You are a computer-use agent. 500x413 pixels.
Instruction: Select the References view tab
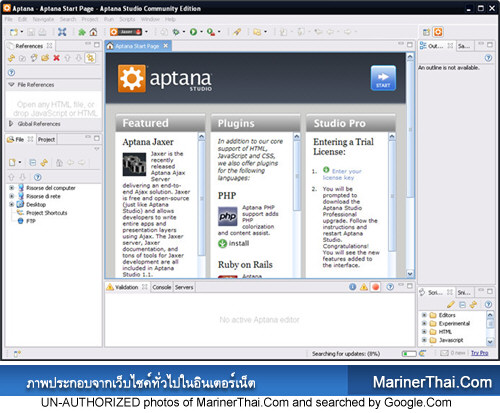pos(29,46)
